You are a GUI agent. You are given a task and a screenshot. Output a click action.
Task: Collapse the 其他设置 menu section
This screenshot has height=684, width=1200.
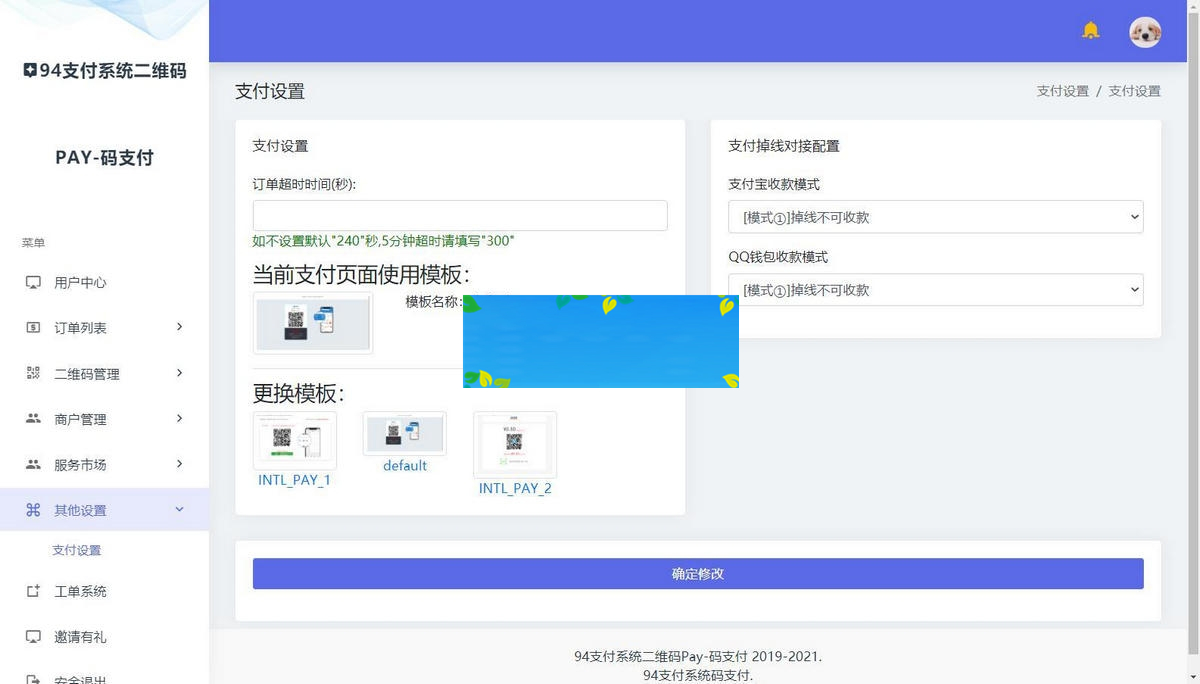[179, 509]
